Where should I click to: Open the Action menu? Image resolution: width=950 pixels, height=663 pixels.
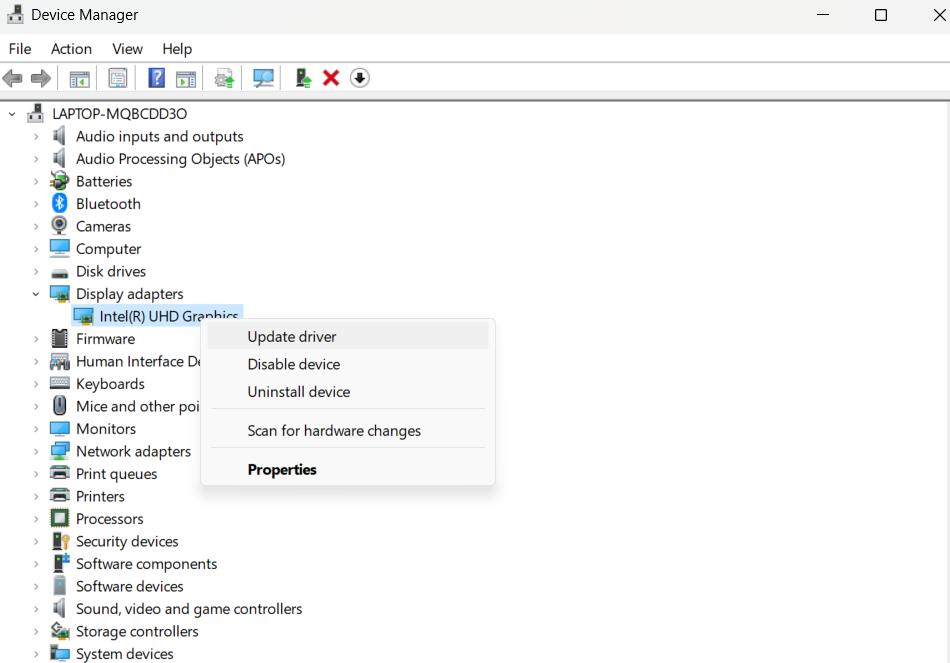click(71, 49)
